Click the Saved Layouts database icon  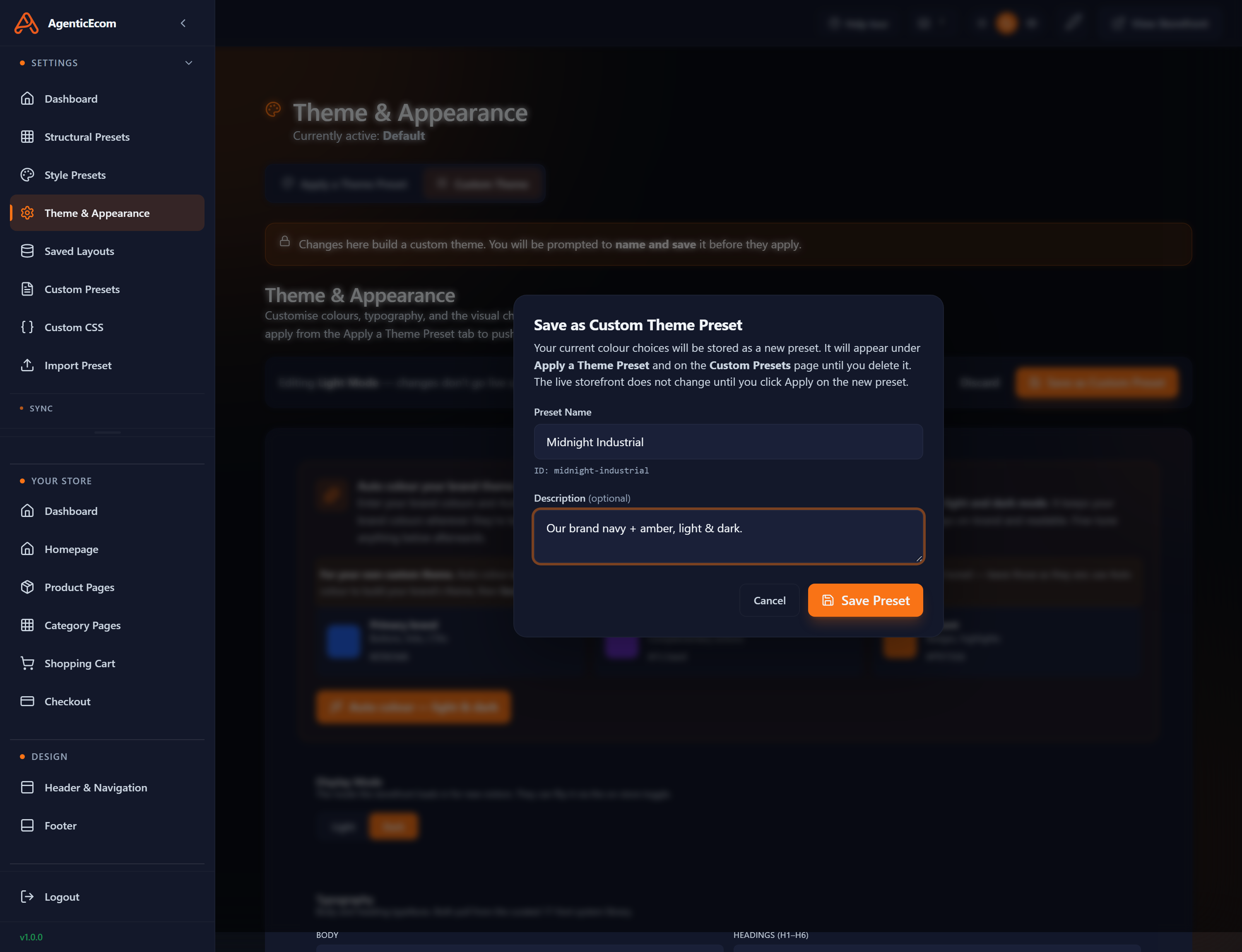(x=27, y=251)
